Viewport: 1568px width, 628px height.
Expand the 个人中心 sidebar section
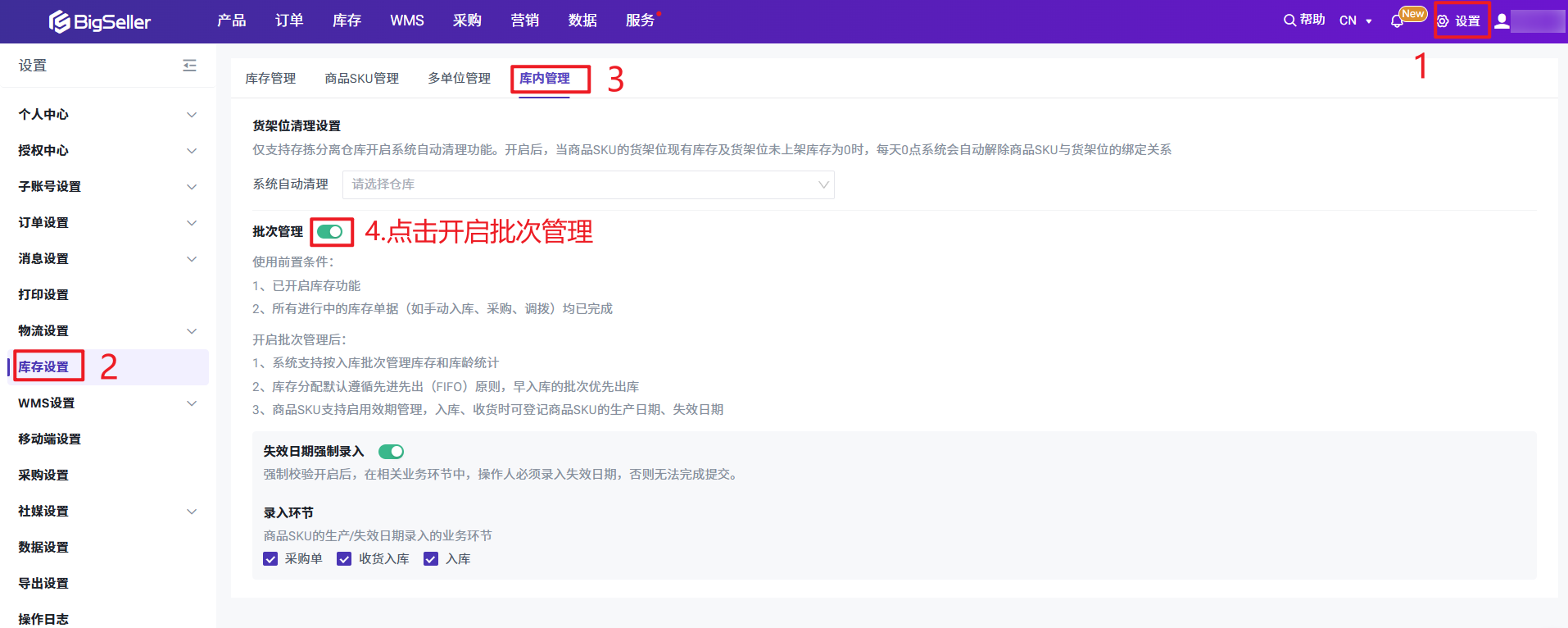coord(107,115)
